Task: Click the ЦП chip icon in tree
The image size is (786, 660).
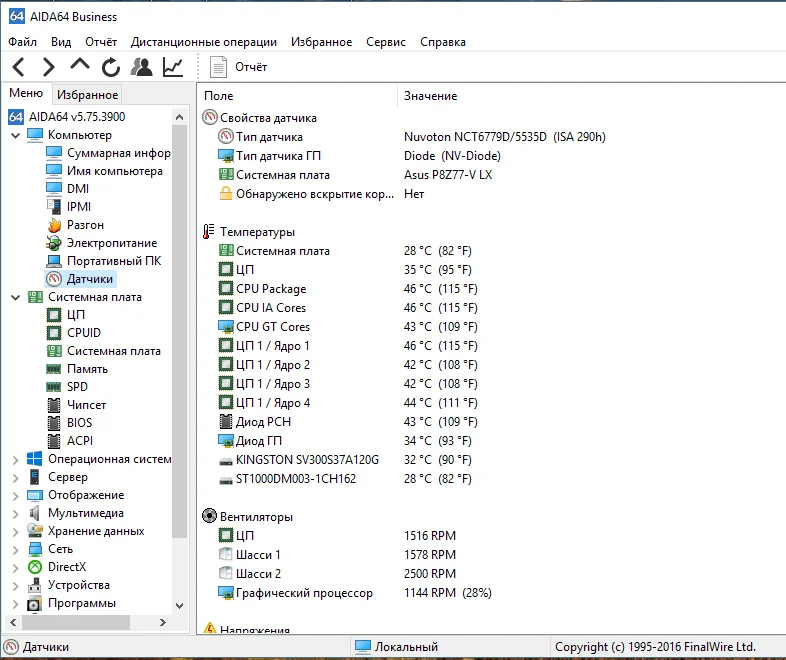Action: [54, 315]
